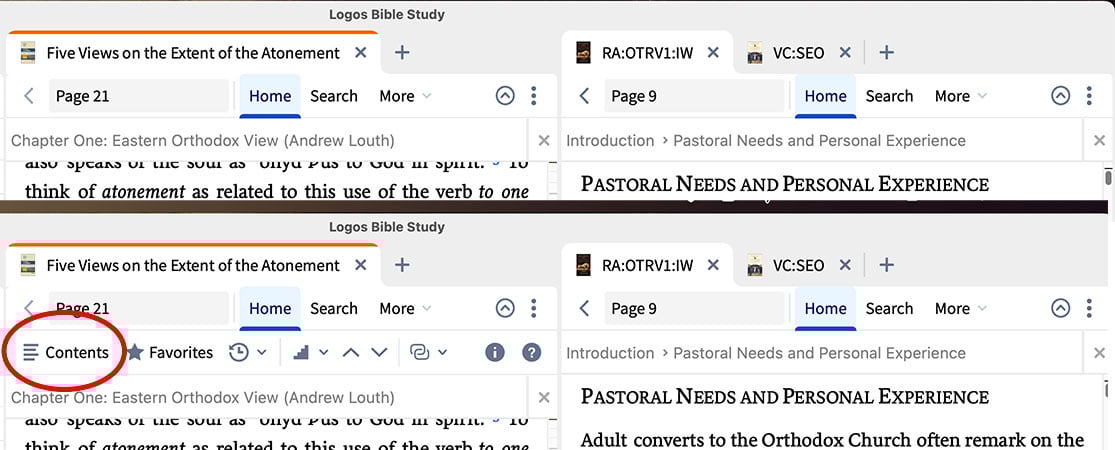Toggle toolbar chevron in lower RA:OTRV1:IW panel
1115x450 pixels.
click(x=1060, y=309)
